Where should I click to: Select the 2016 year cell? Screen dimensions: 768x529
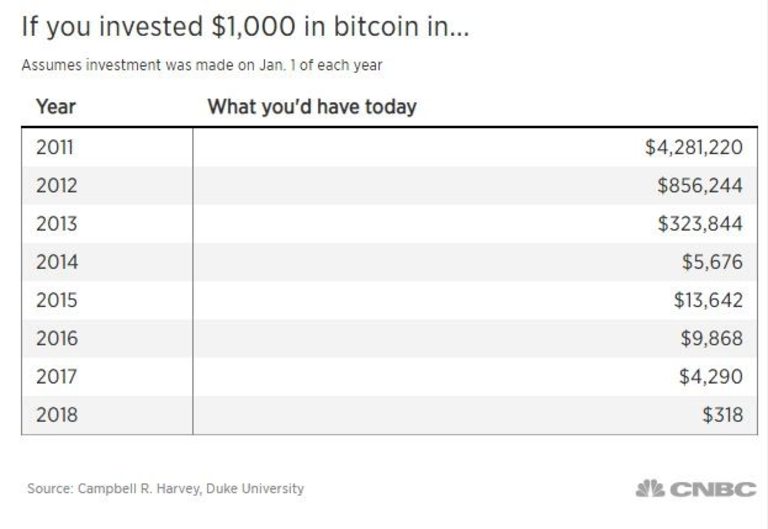coord(56,338)
